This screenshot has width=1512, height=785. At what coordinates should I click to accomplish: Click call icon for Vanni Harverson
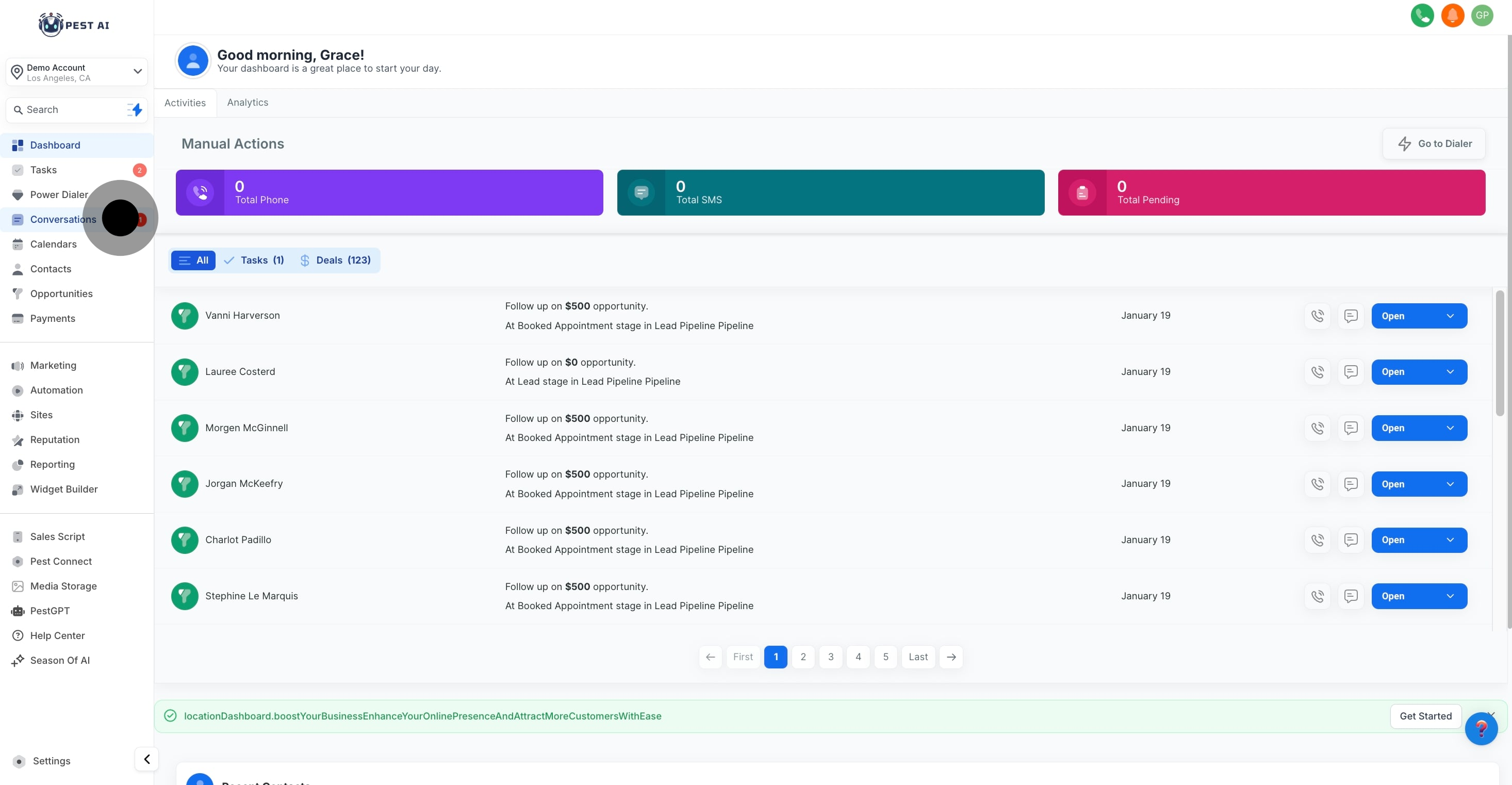[1317, 316]
